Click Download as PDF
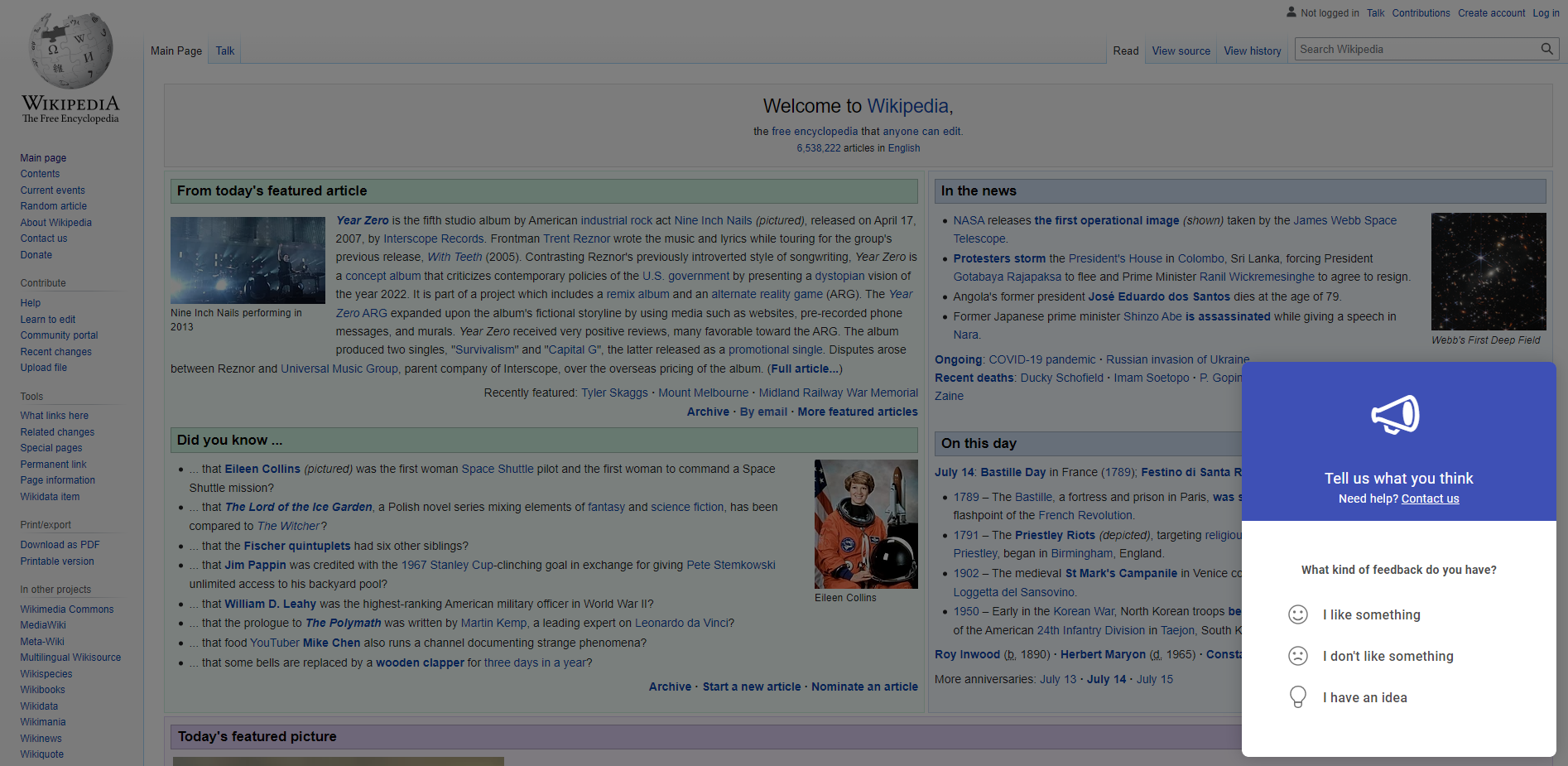Screen dimensions: 1568x766 pos(60,545)
